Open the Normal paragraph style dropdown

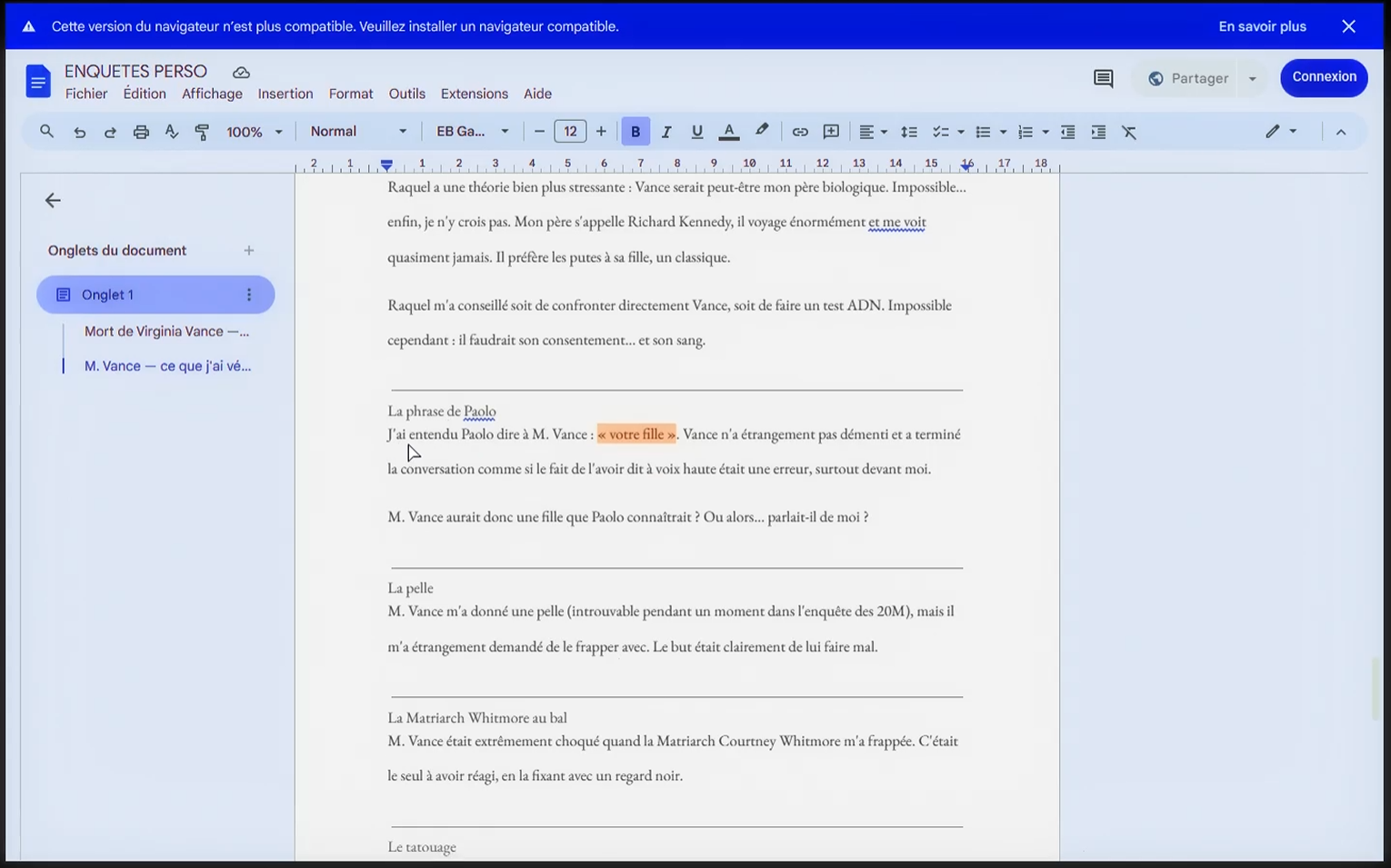[x=358, y=132]
